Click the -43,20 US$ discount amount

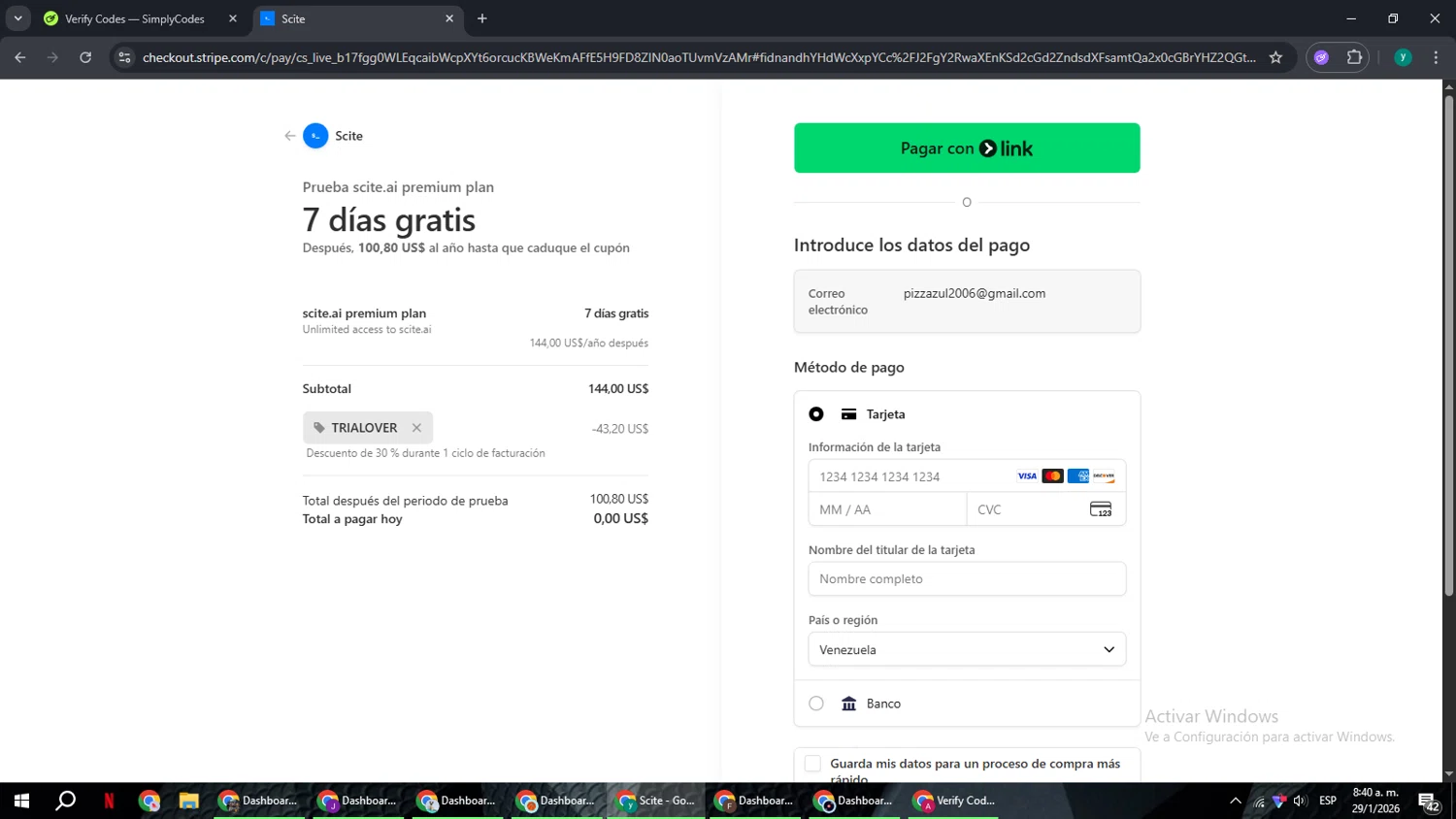(620, 428)
